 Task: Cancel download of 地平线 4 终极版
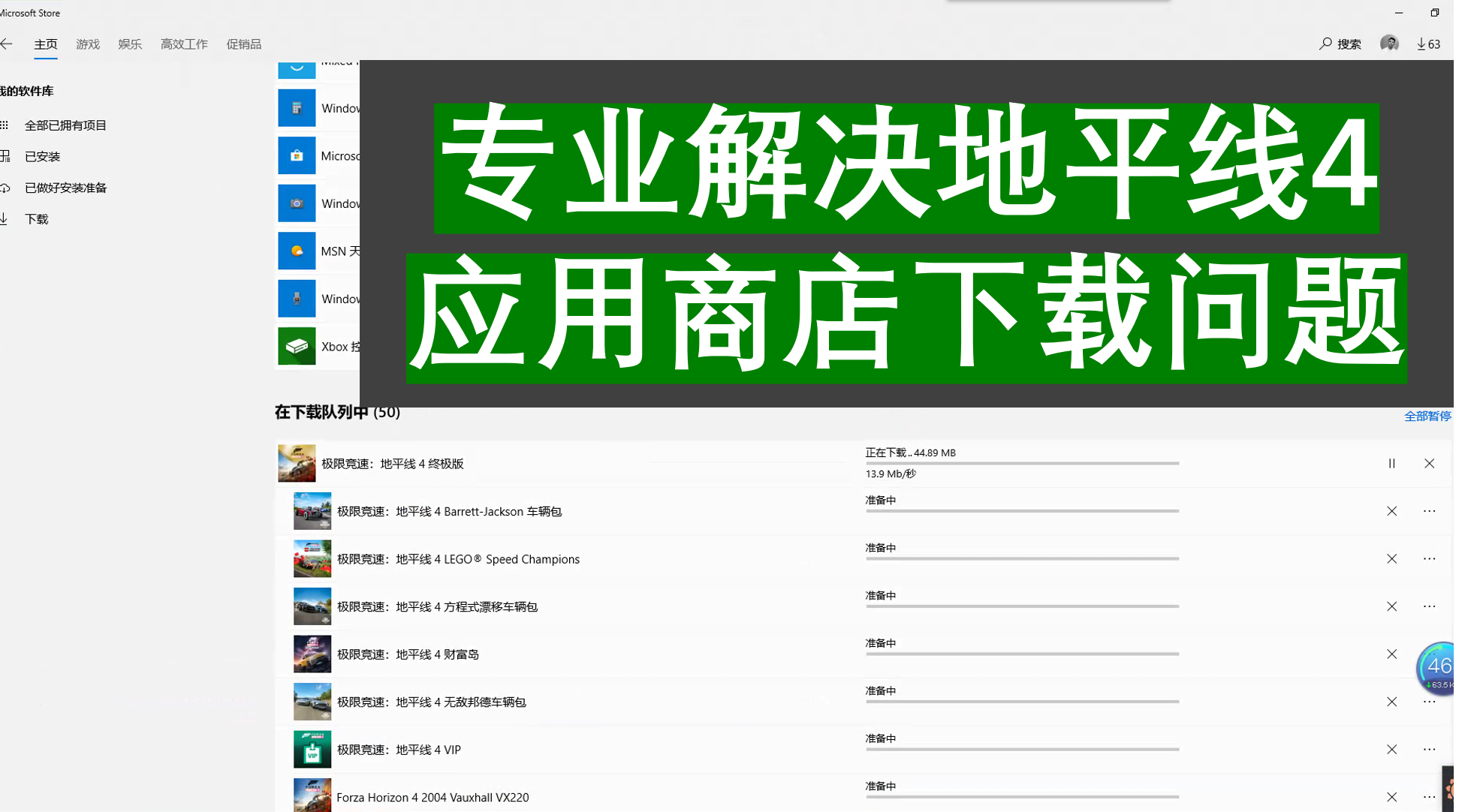1429,464
